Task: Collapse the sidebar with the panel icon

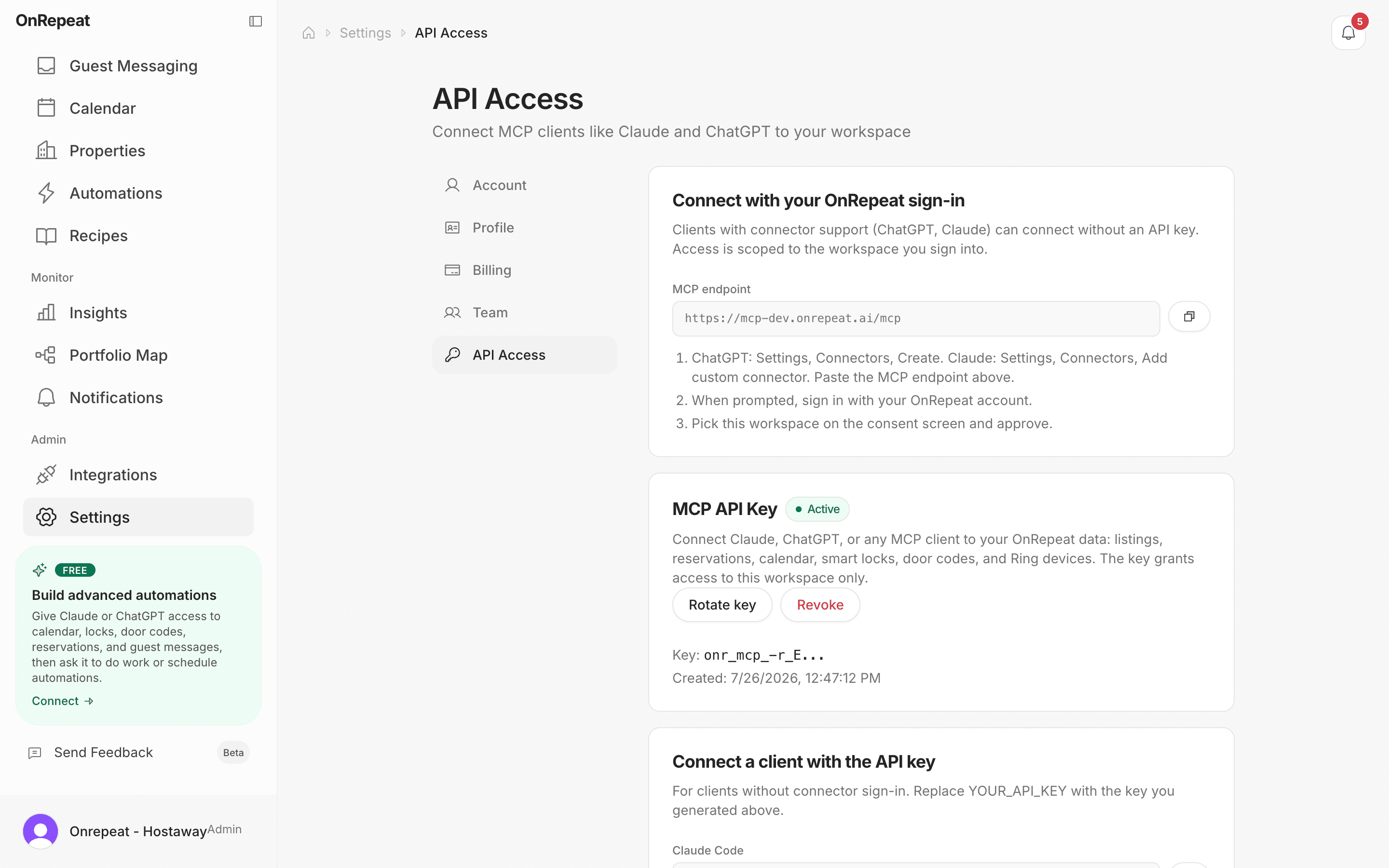Action: (256, 21)
